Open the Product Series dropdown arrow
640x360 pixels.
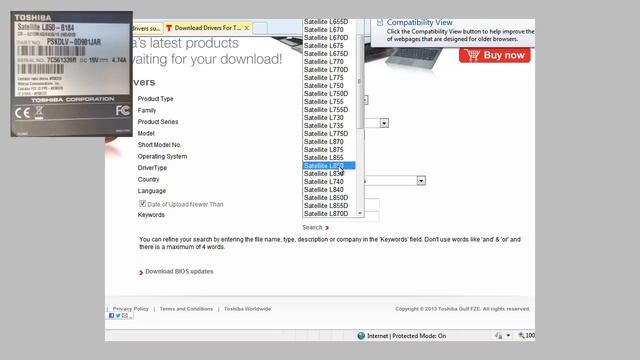[x=384, y=123]
